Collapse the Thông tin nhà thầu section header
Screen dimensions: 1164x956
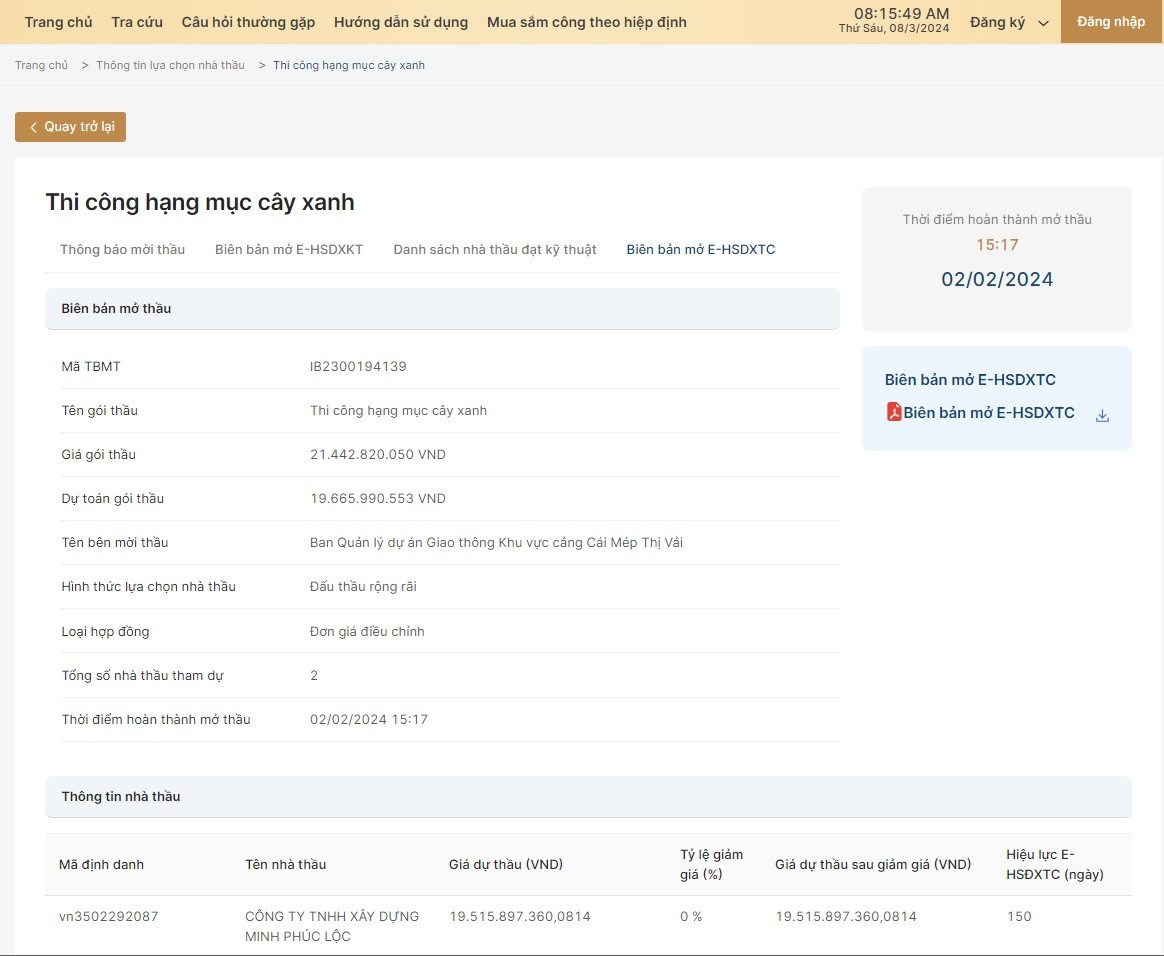(587, 797)
